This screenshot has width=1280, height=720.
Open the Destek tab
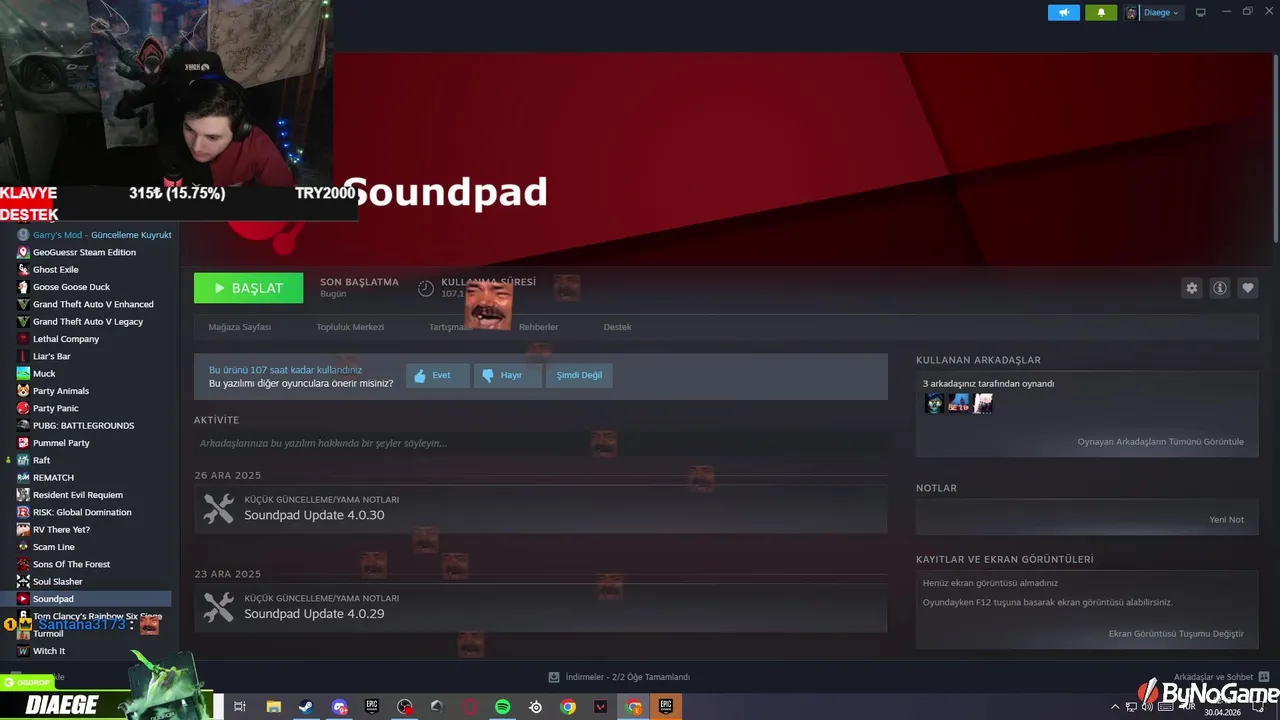point(617,327)
